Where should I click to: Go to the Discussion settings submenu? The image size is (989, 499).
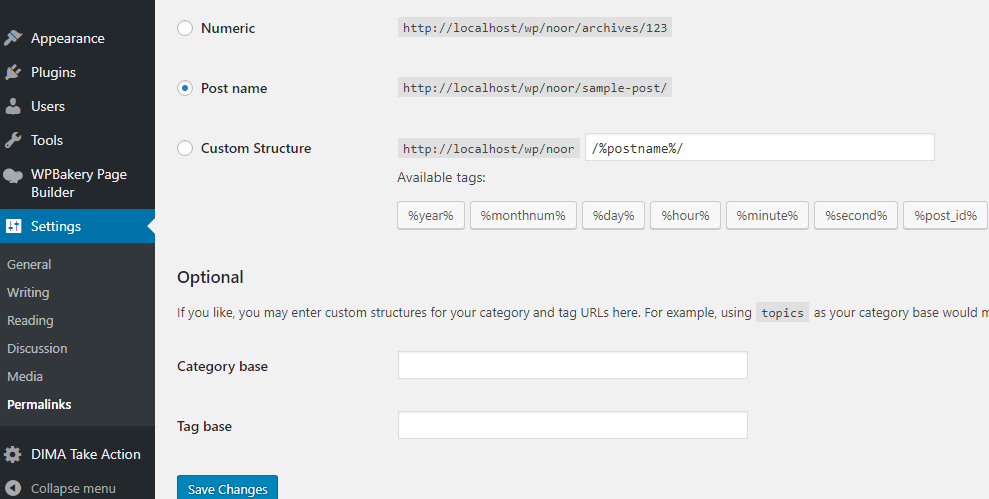[x=37, y=348]
